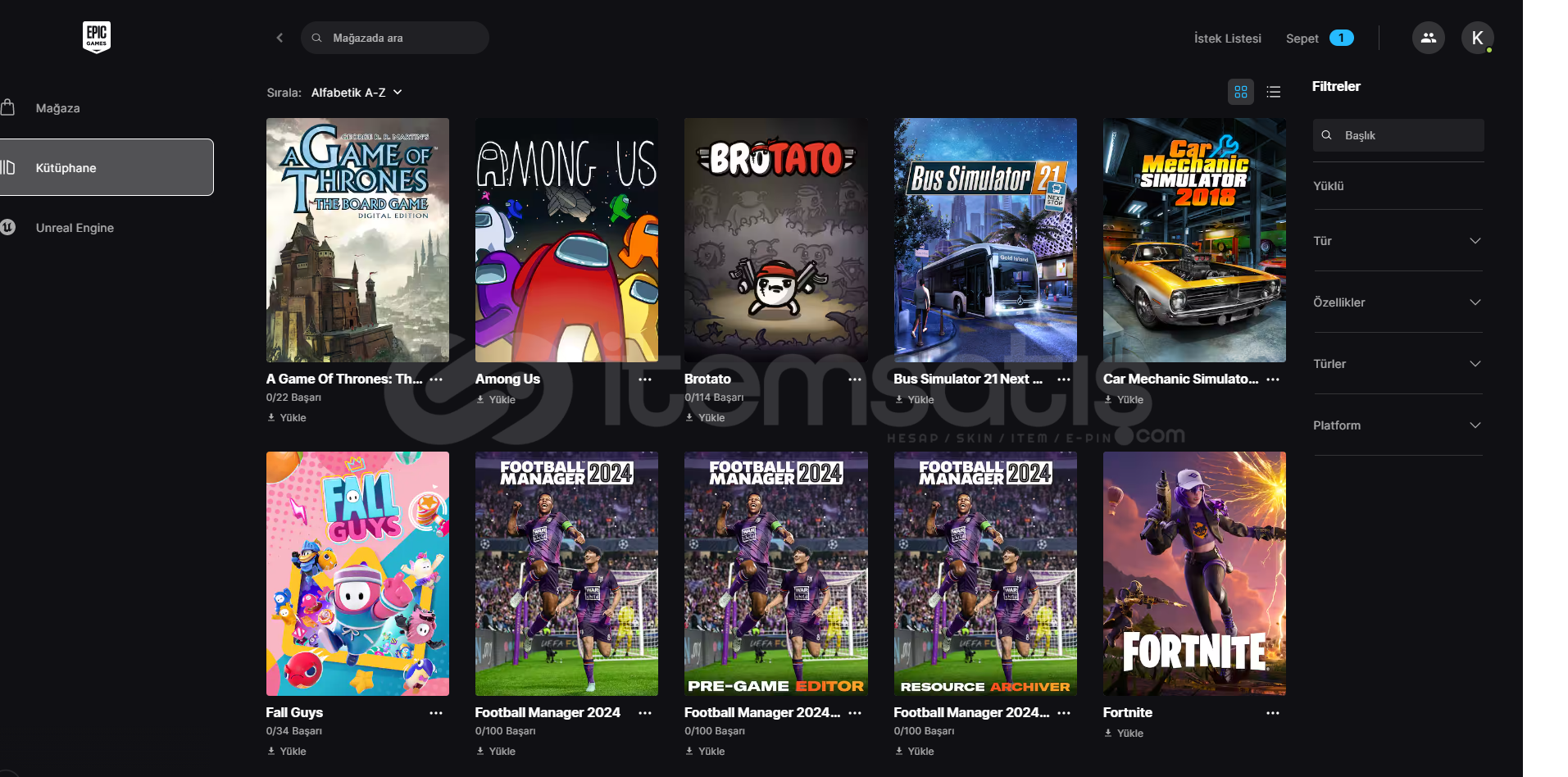
Task: Click Yükle under Among Us
Action: 496,400
